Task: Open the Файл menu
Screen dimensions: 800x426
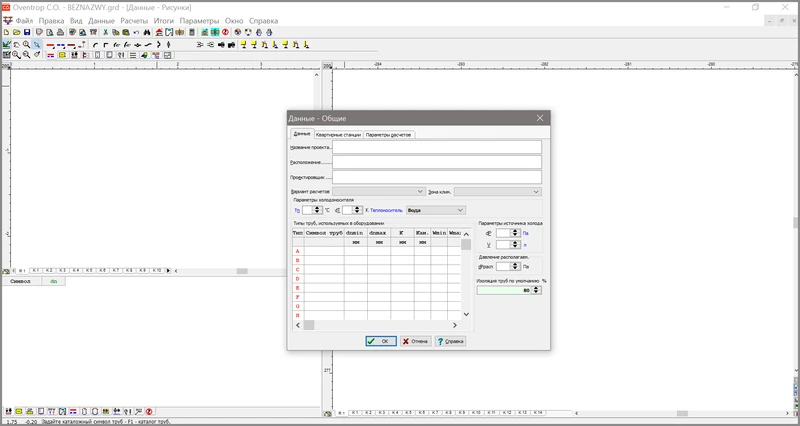Action: pos(24,20)
